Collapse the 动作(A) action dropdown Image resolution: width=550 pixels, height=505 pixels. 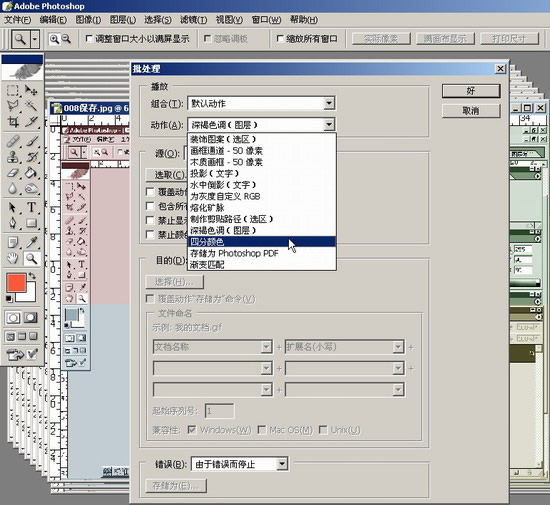pyautogui.click(x=329, y=124)
